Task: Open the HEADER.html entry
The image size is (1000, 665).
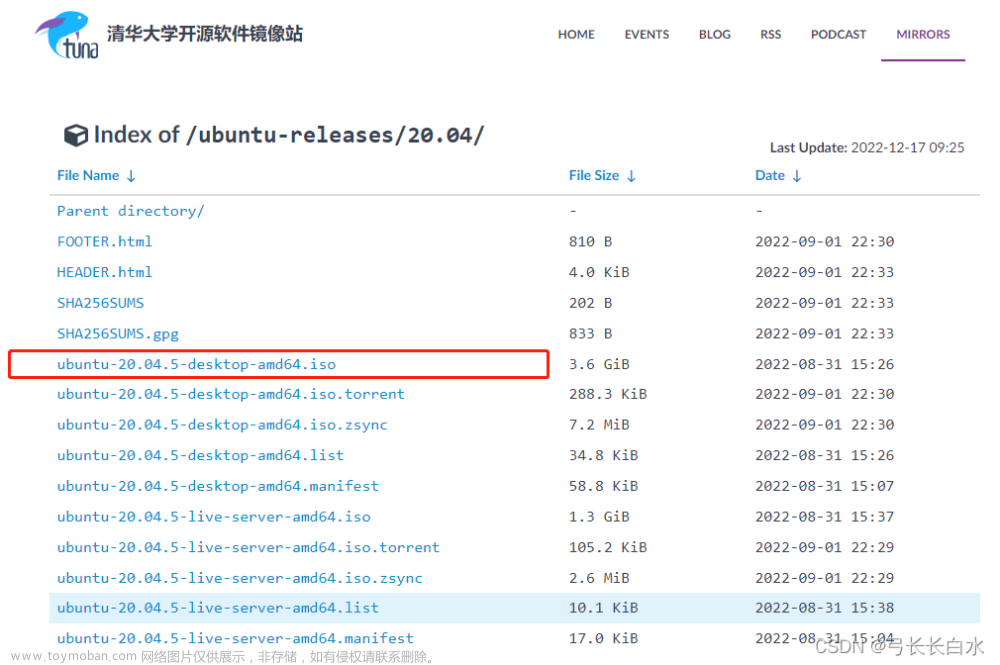Action: [x=104, y=271]
